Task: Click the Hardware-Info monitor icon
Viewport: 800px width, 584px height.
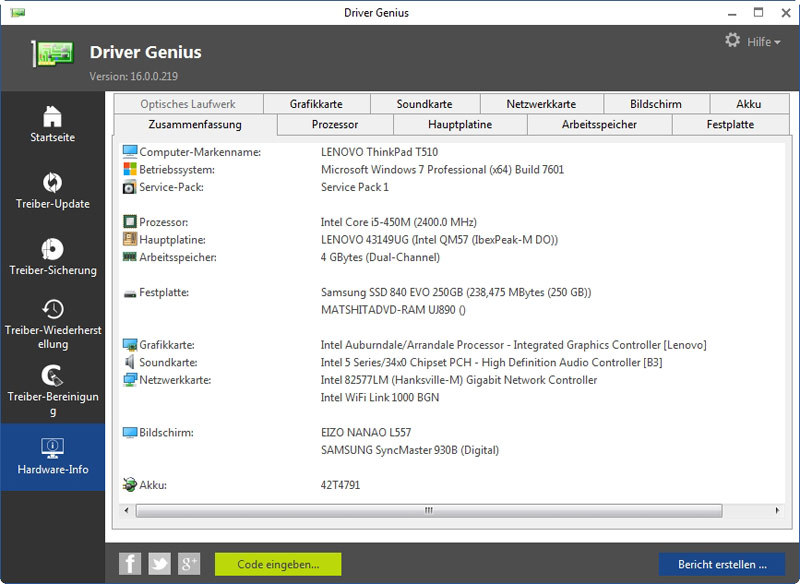Action: tap(52, 447)
